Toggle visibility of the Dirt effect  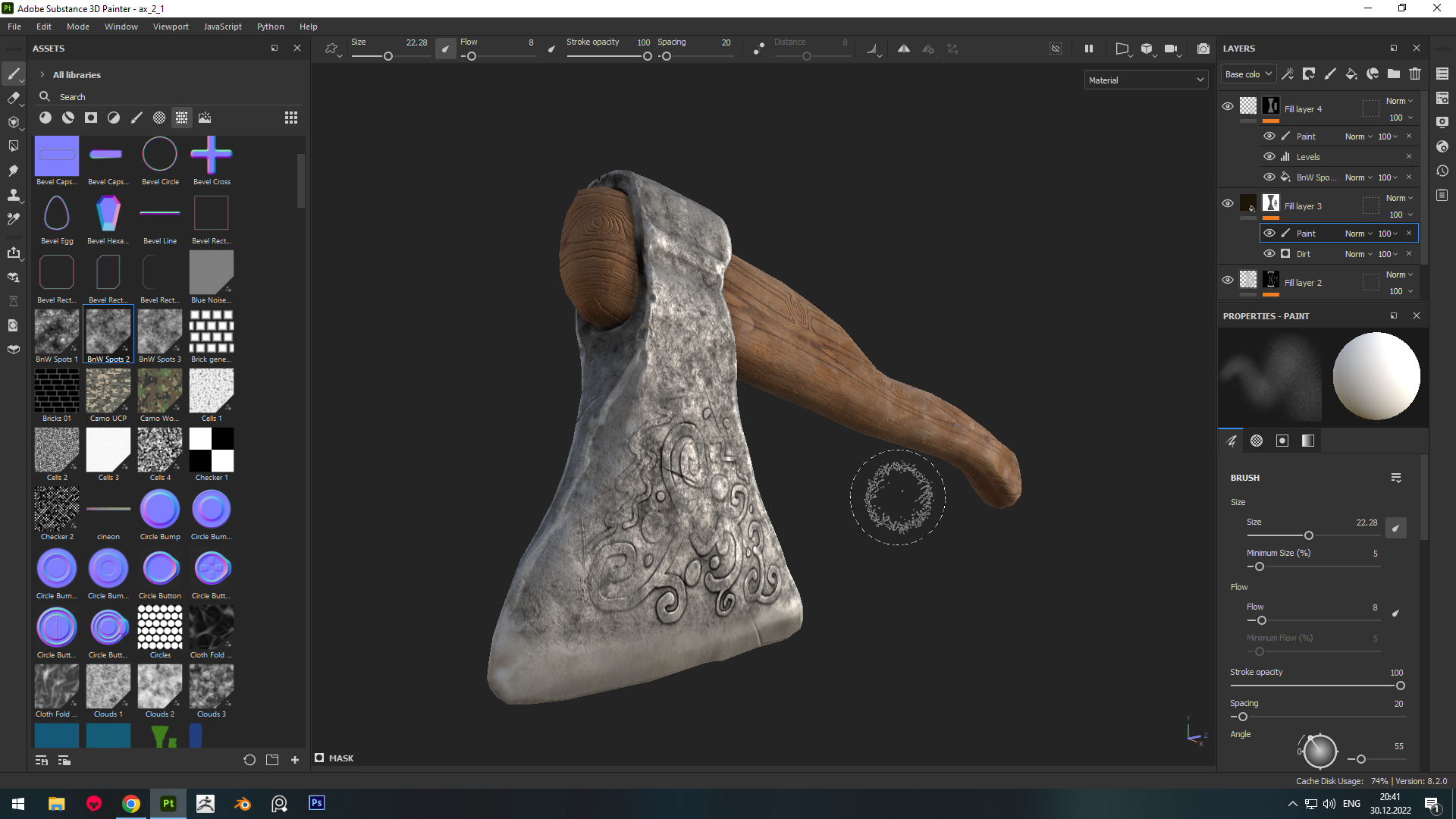click(1269, 253)
